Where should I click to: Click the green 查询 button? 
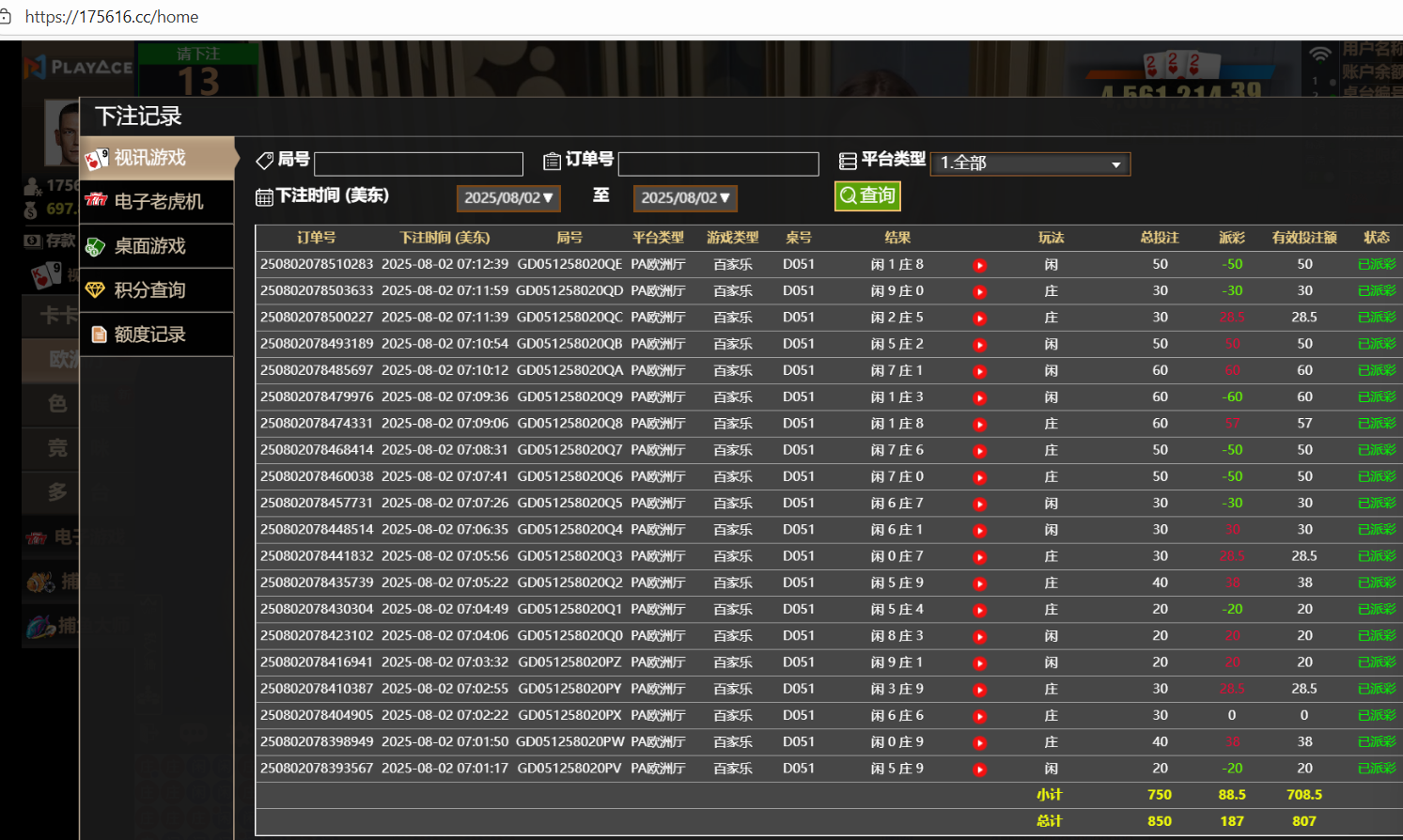866,195
